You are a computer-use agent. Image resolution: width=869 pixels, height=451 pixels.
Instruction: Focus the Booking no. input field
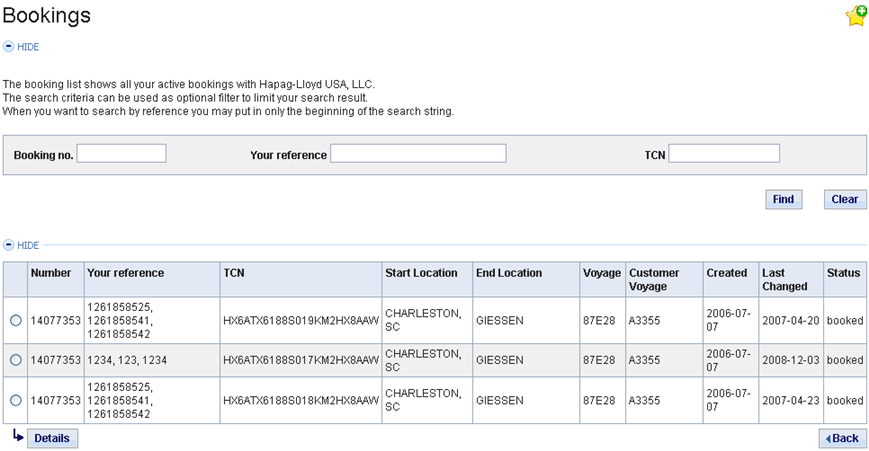click(x=121, y=153)
